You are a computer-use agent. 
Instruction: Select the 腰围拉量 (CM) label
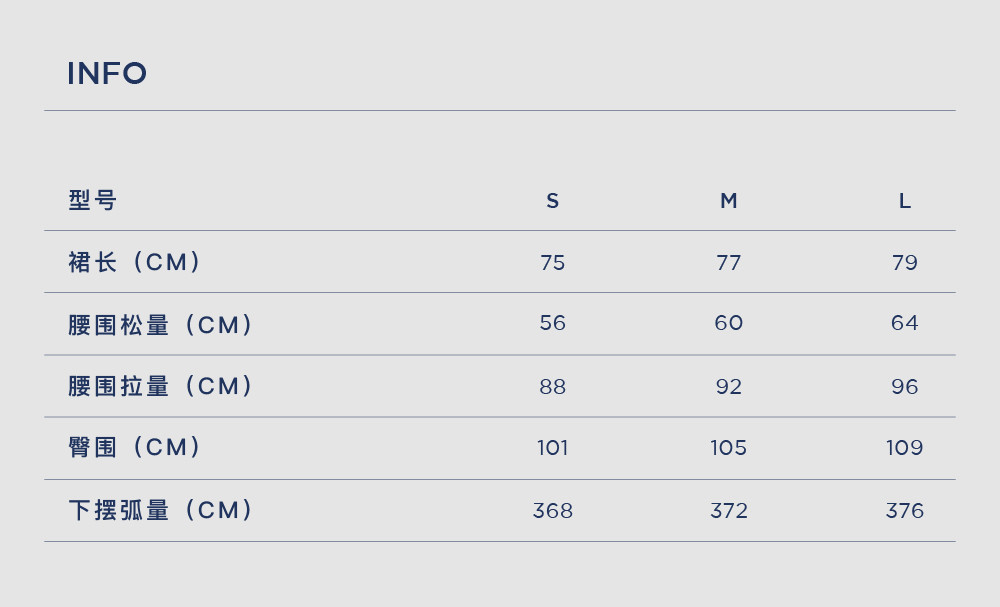161,386
